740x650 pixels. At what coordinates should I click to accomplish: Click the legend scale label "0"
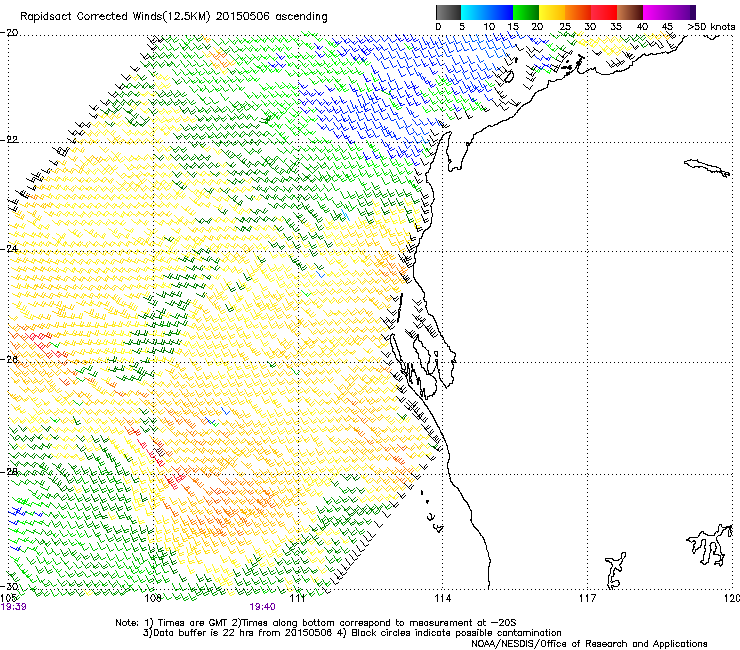(x=438, y=27)
